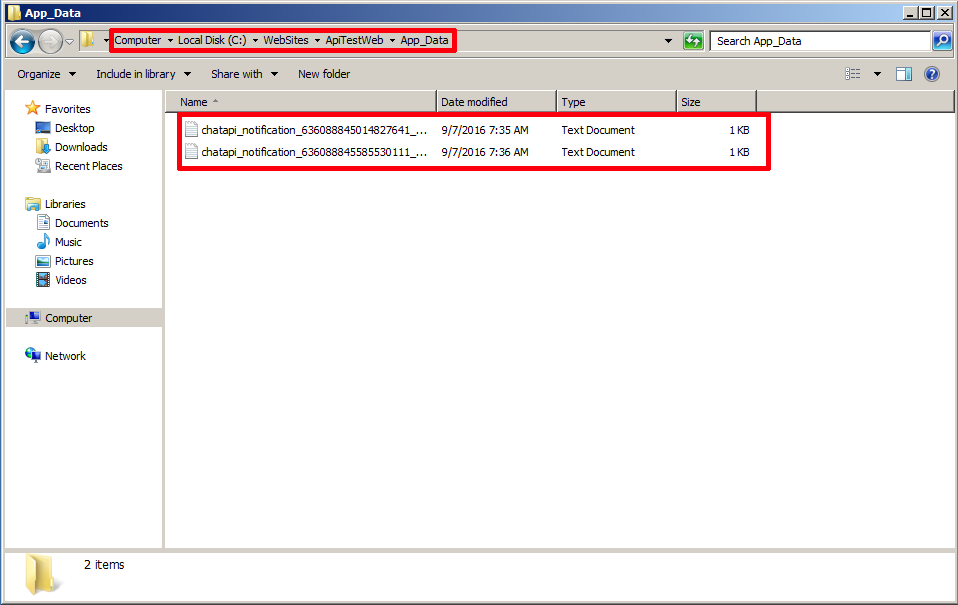Click the Pictures library icon
958x605 pixels.
pos(43,261)
